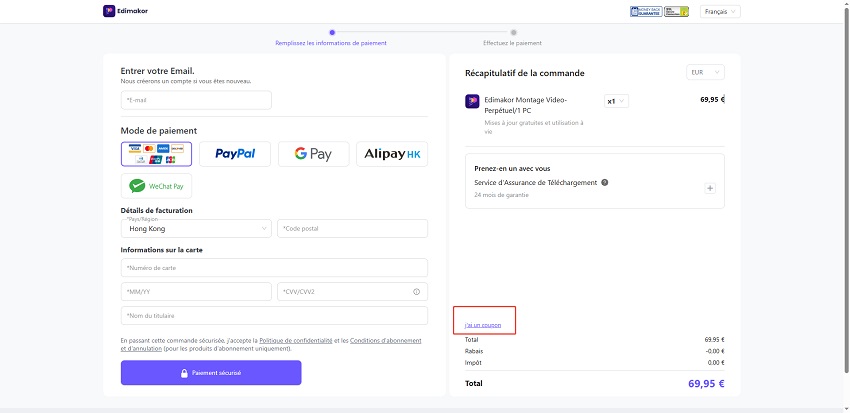The height and width of the screenshot is (413, 850).
Task: Add the download insurance service with plus icon
Action: (x=710, y=188)
